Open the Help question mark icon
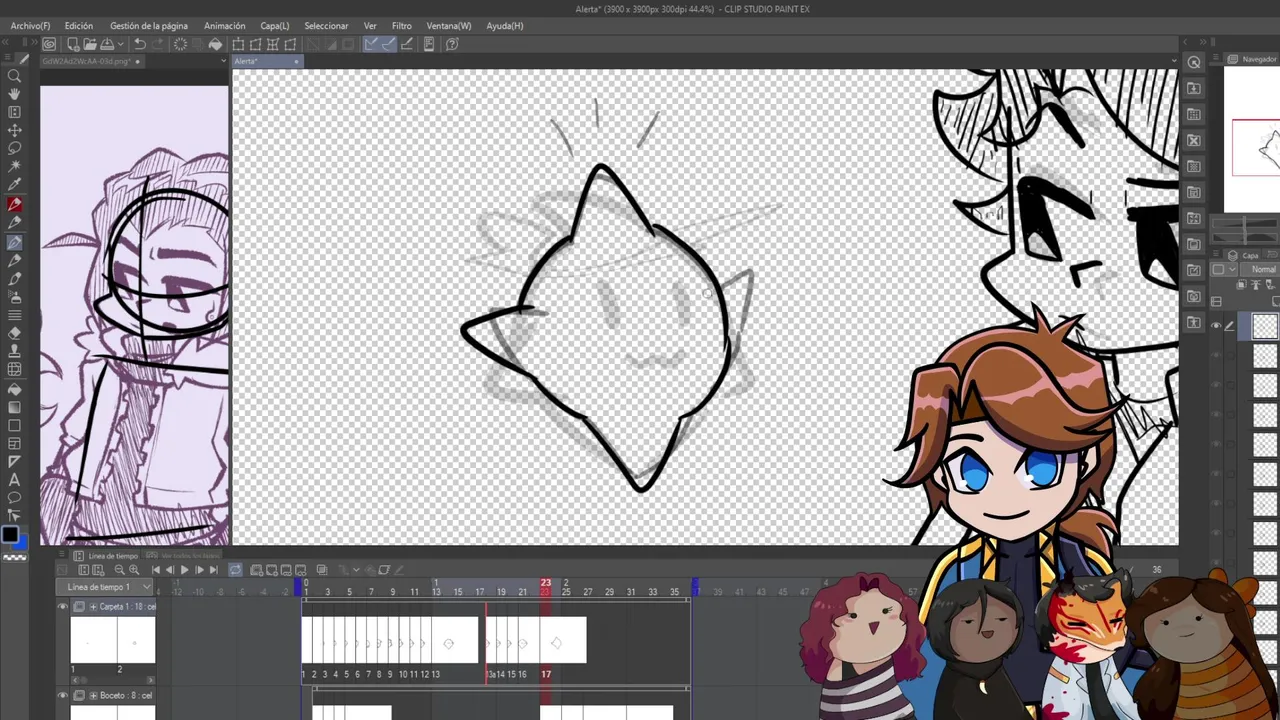This screenshot has height=720, width=1280. tap(452, 44)
